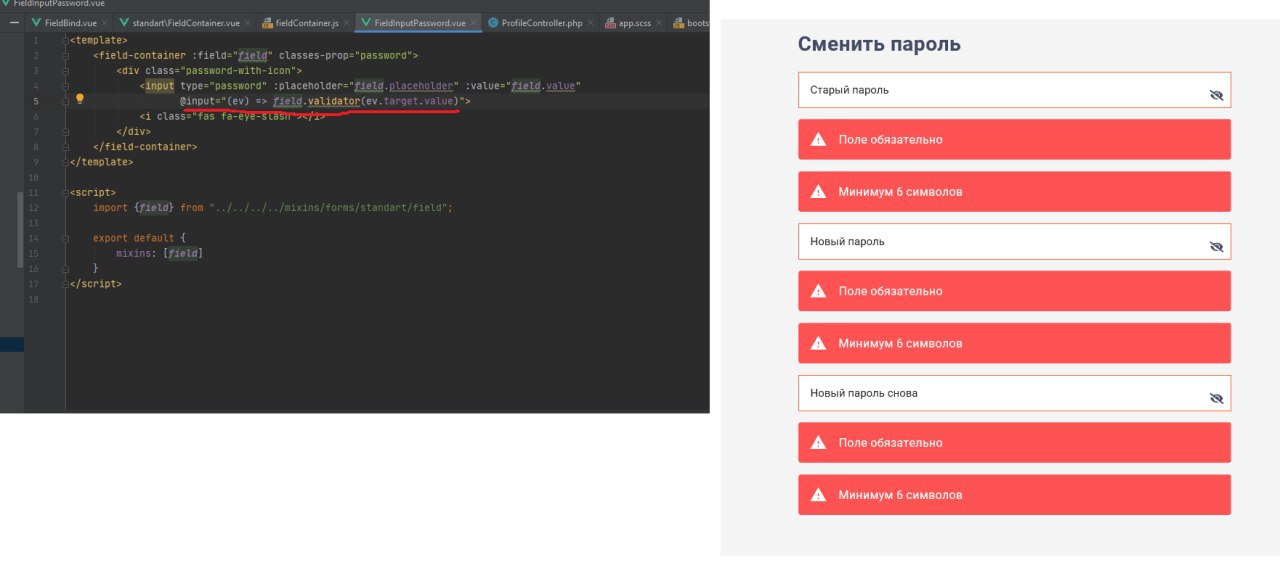Collapse the <script> block on line 11
Screen dimensions: 1280x573
pos(66,192)
